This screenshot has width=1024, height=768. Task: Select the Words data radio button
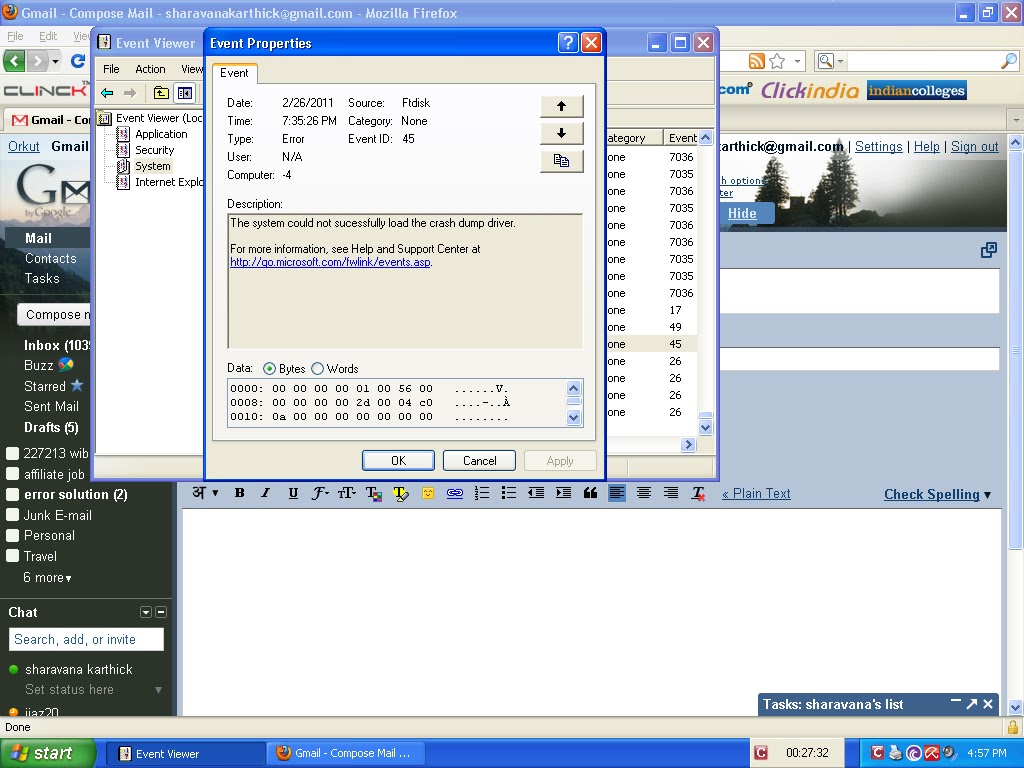[317, 368]
